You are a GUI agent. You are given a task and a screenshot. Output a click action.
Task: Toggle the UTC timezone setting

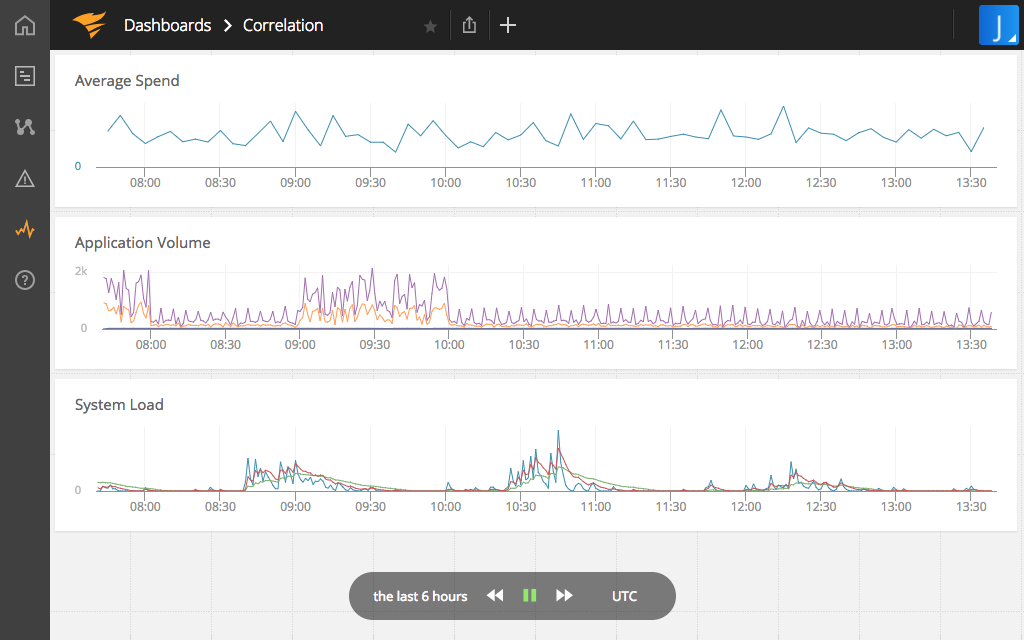624,595
